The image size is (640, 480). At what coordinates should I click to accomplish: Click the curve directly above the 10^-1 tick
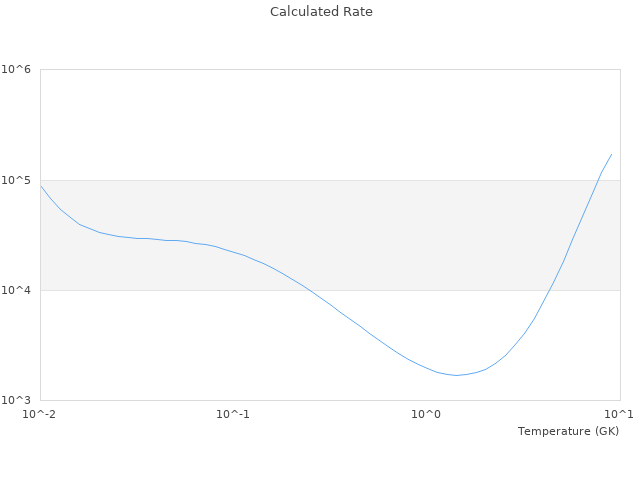point(233,252)
